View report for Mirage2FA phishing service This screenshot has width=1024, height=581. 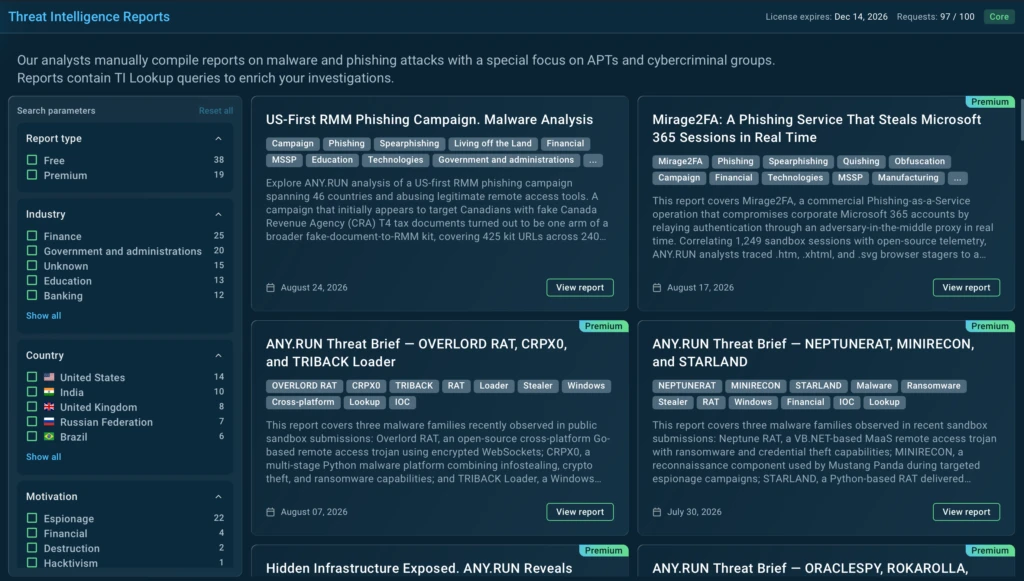966,288
